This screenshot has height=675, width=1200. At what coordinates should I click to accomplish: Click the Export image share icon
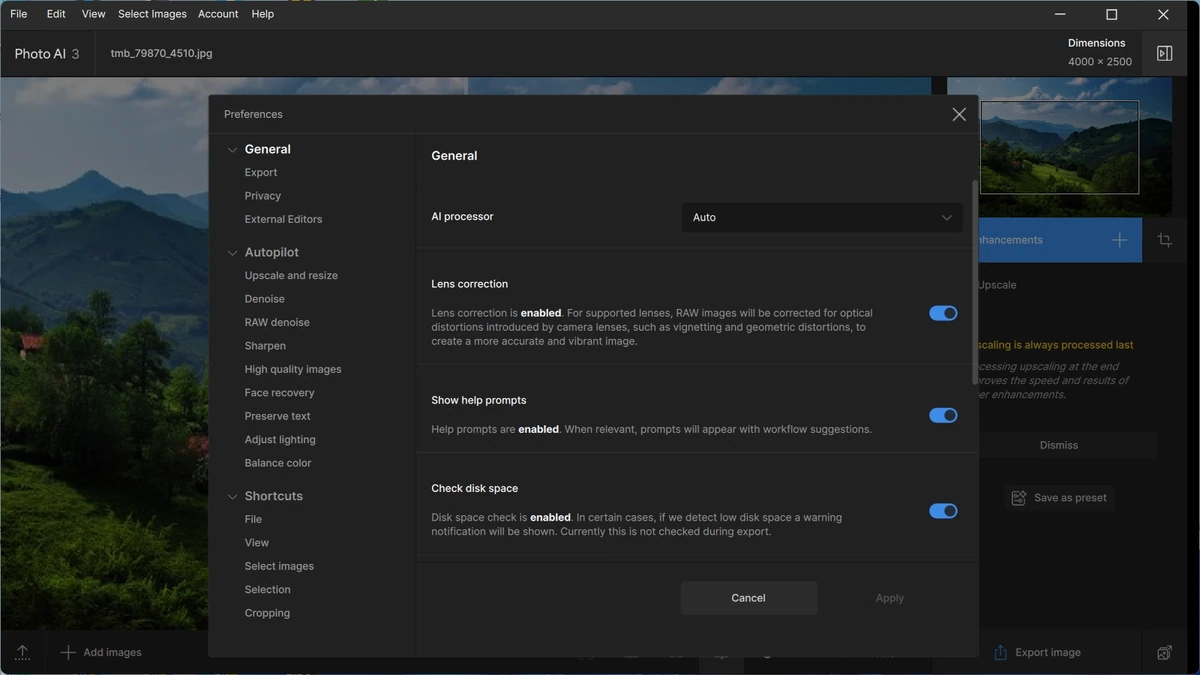(x=1000, y=652)
